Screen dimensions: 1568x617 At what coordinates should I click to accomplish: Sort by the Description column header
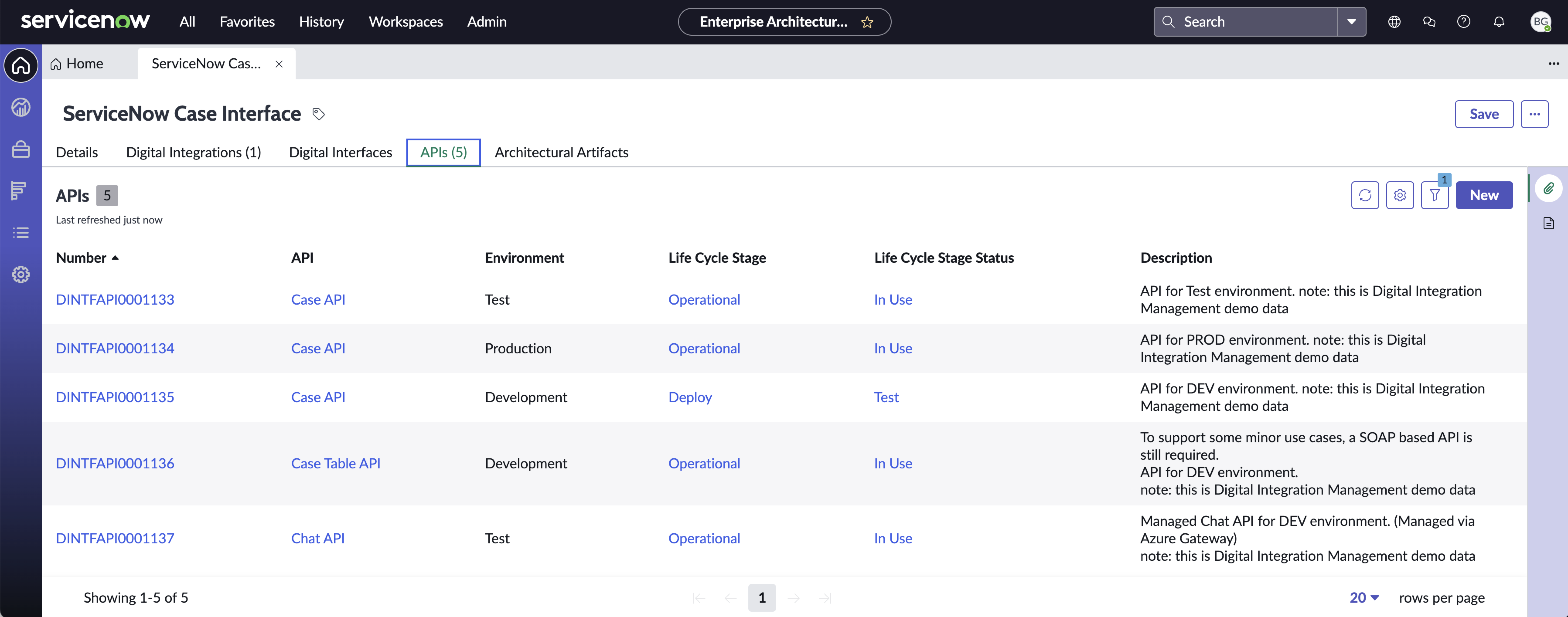click(1176, 258)
